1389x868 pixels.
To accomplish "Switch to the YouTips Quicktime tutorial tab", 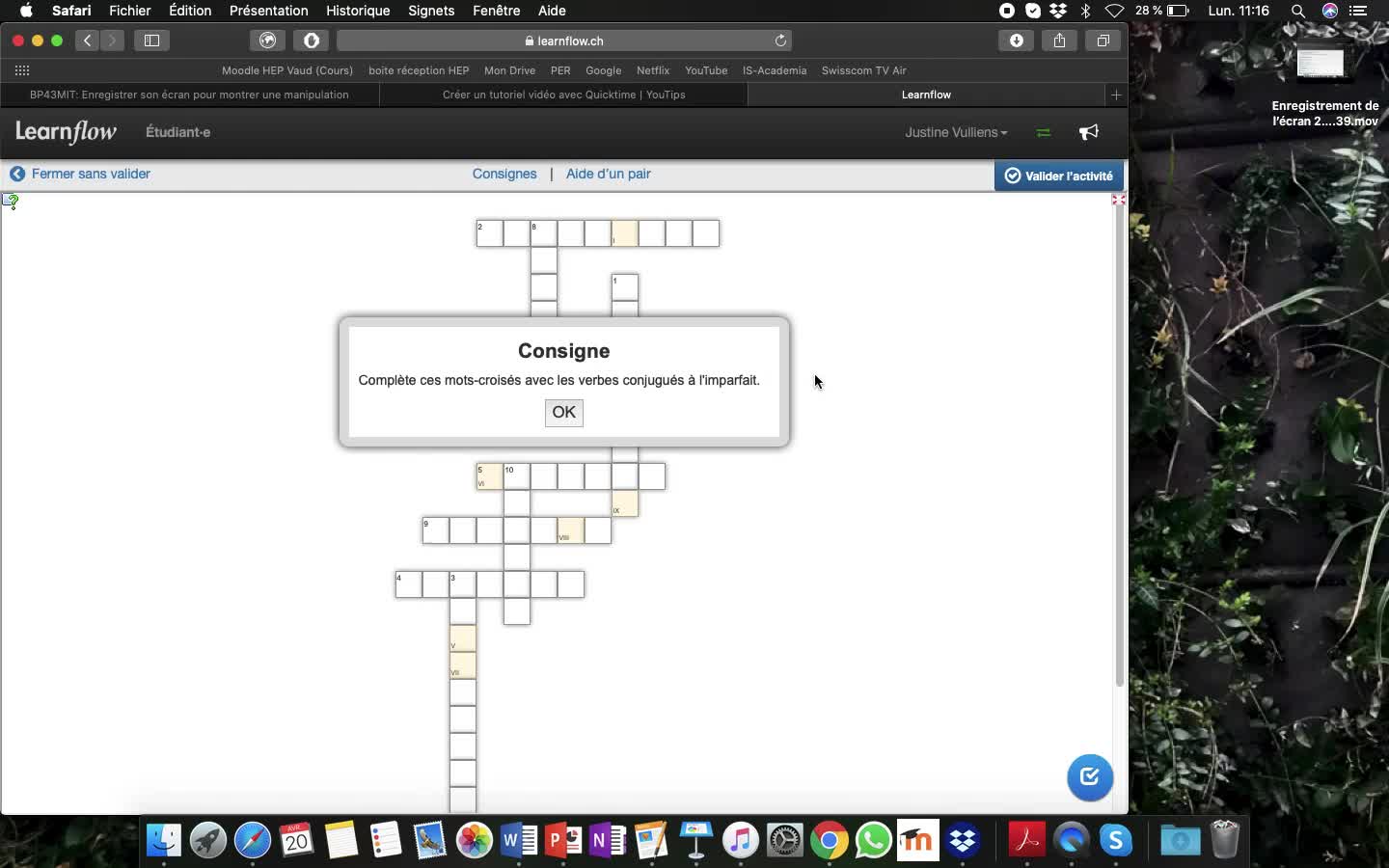I will tap(563, 95).
